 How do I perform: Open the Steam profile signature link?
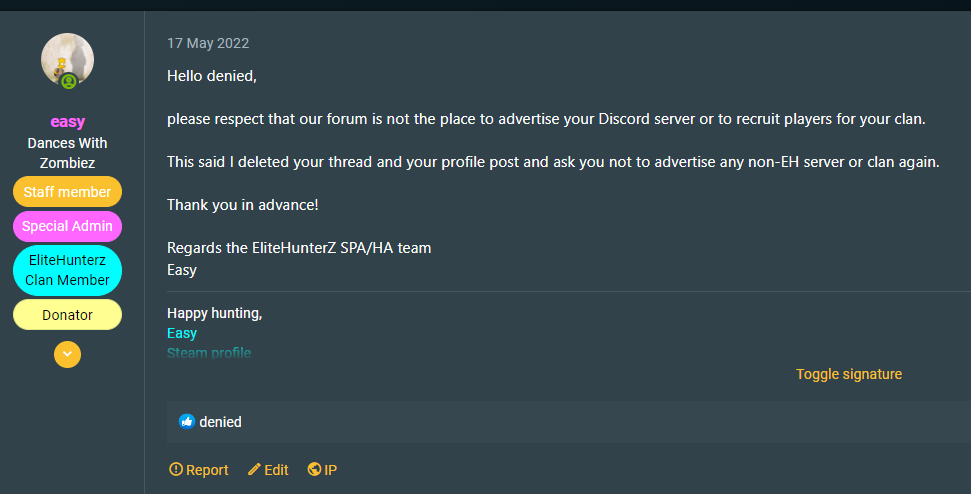[209, 353]
